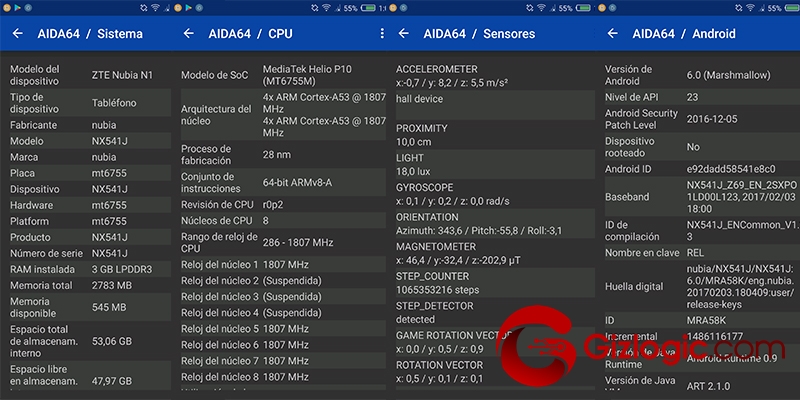Screen dimensions: 800x400
Task: Select the 'Número de serie' row
Action: (90, 253)
